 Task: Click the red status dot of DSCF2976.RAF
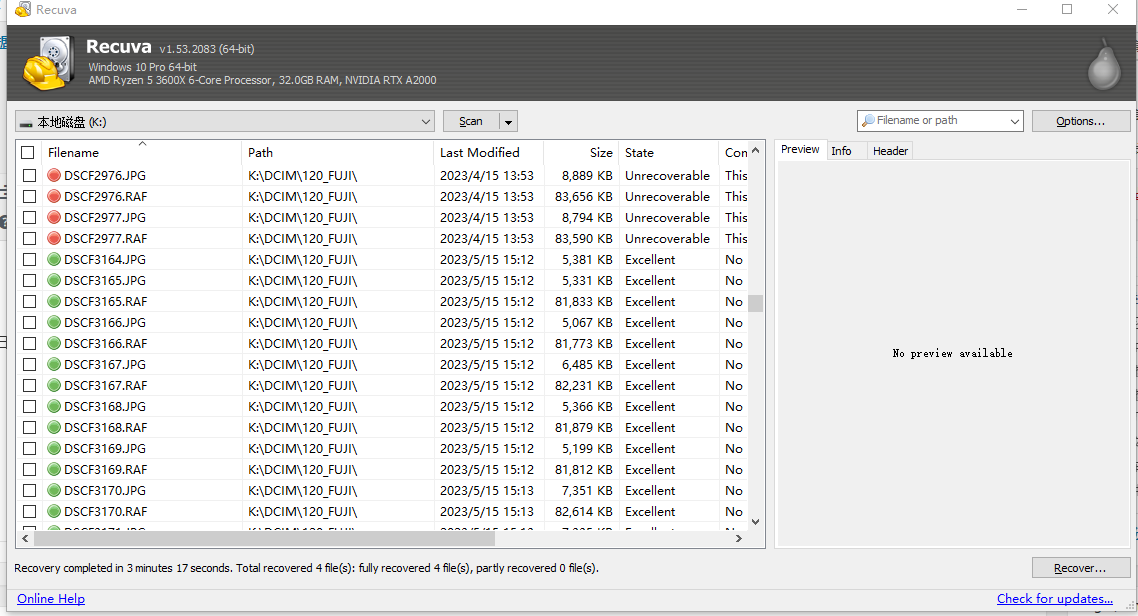(x=54, y=196)
